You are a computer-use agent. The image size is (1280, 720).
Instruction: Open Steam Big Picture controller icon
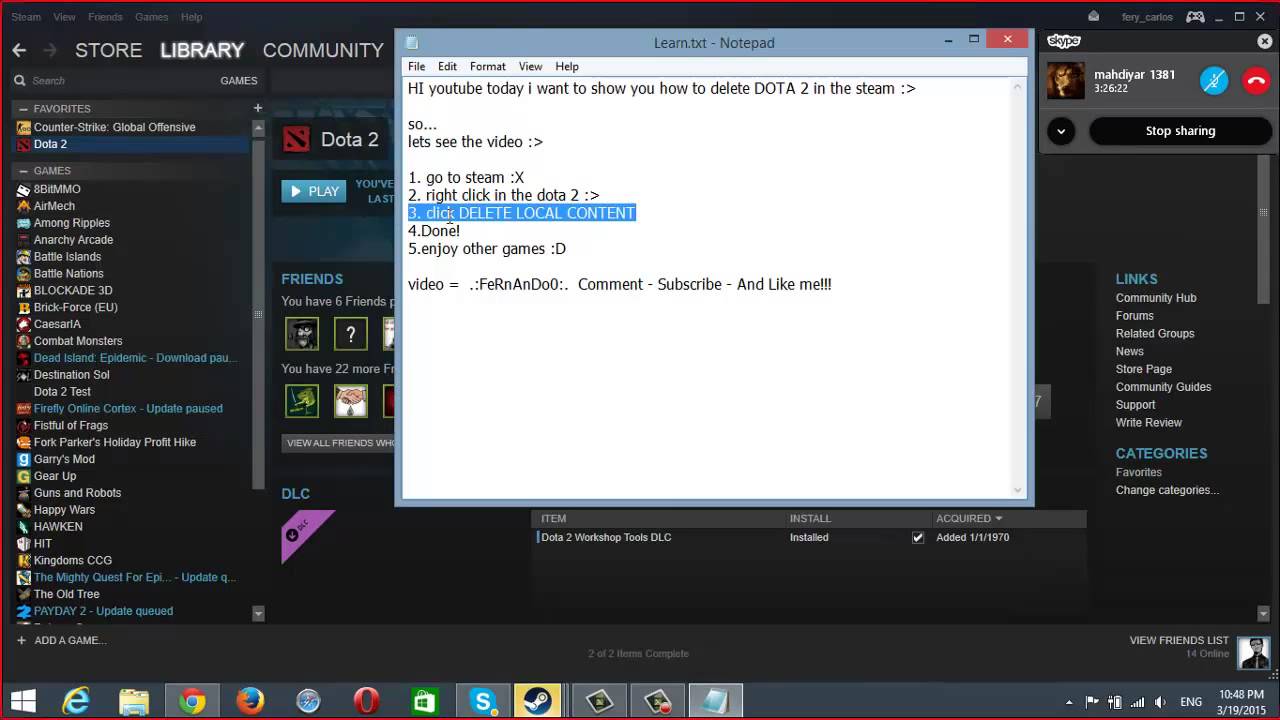click(x=1195, y=16)
